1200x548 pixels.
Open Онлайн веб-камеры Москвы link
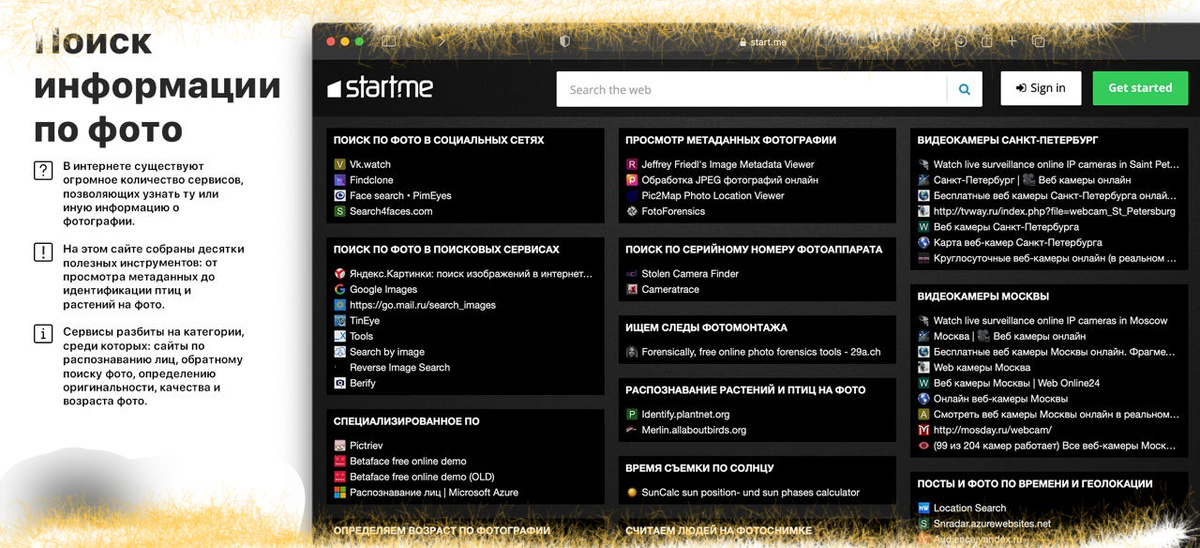(x=1002, y=399)
